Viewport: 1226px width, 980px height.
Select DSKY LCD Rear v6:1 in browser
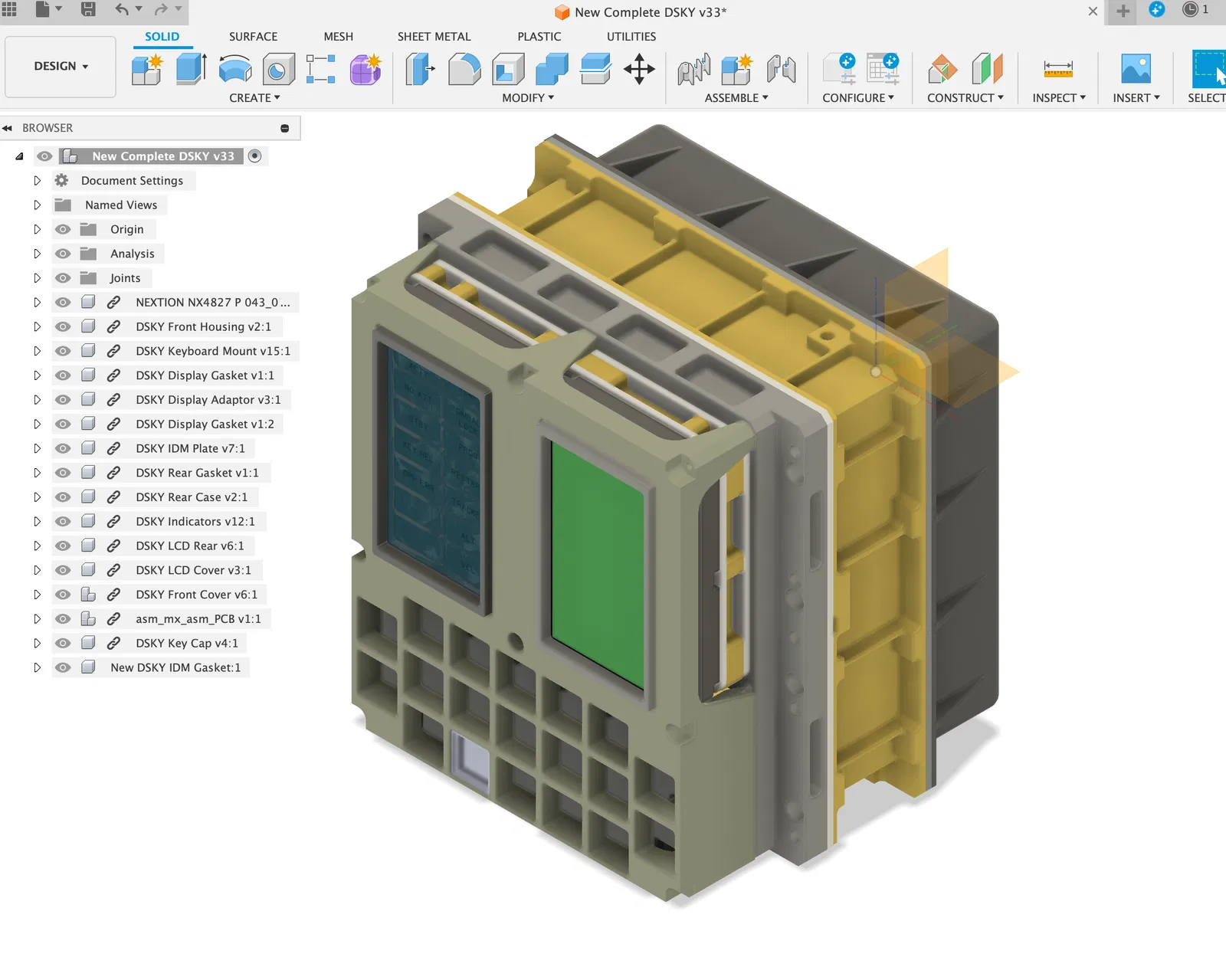coord(190,546)
